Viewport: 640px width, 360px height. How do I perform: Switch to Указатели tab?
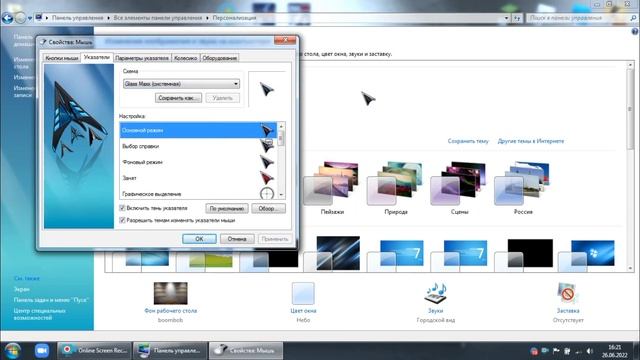pos(97,57)
